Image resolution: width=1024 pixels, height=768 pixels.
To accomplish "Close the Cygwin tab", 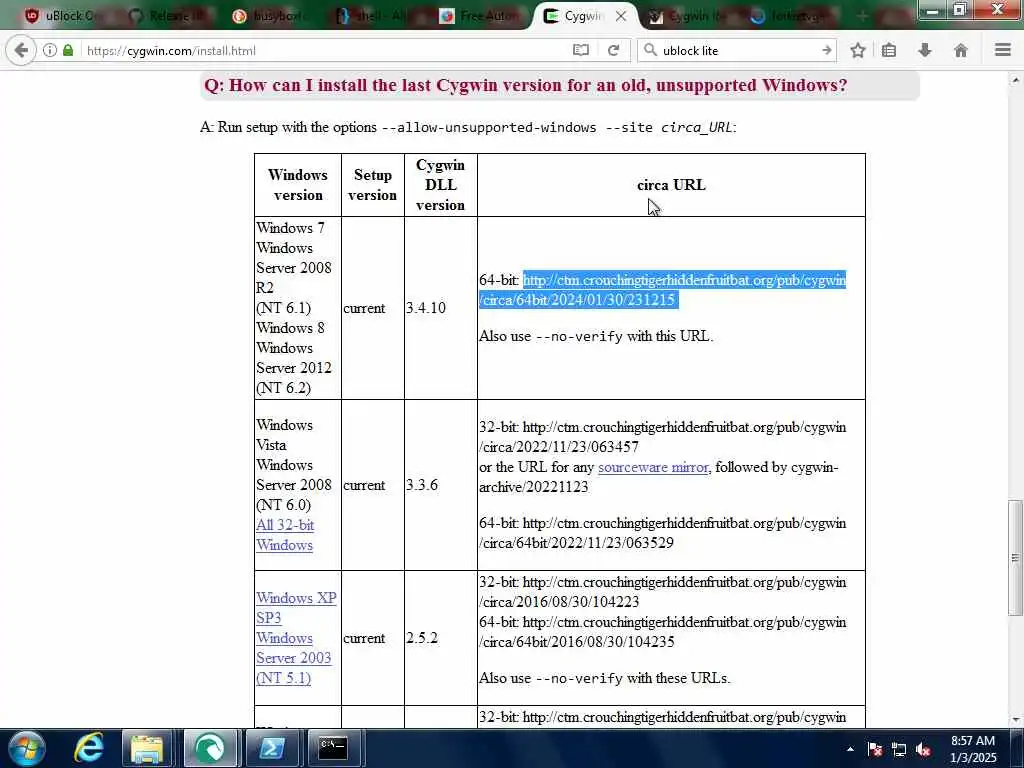I will tap(621, 16).
